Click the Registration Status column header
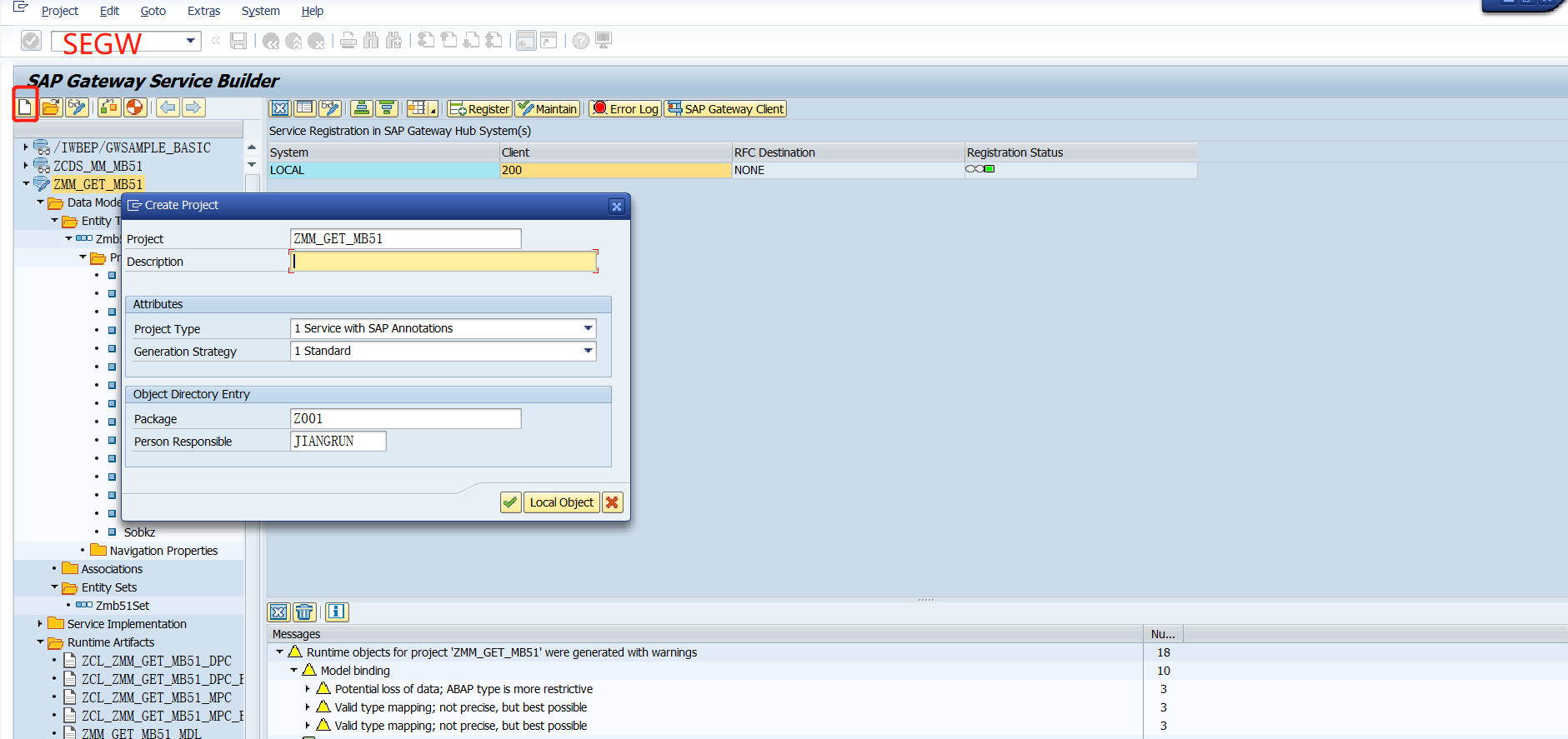This screenshot has height=739, width=1568. pos(1080,152)
